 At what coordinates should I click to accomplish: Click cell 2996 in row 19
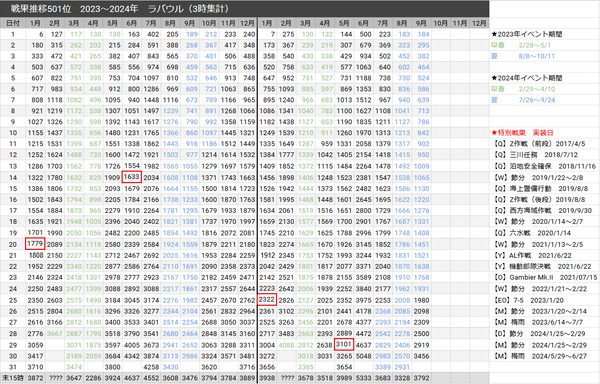click(363, 233)
